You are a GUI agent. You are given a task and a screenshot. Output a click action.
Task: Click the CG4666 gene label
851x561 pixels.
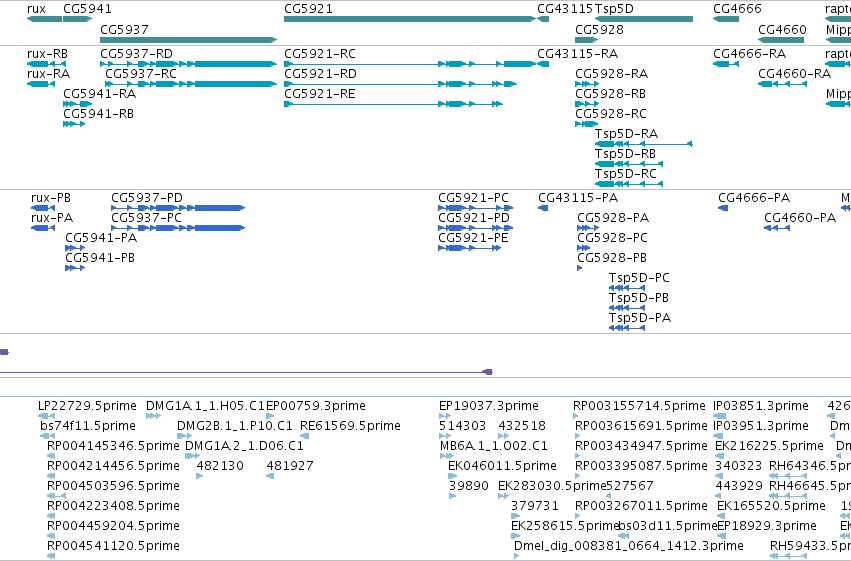(737, 9)
